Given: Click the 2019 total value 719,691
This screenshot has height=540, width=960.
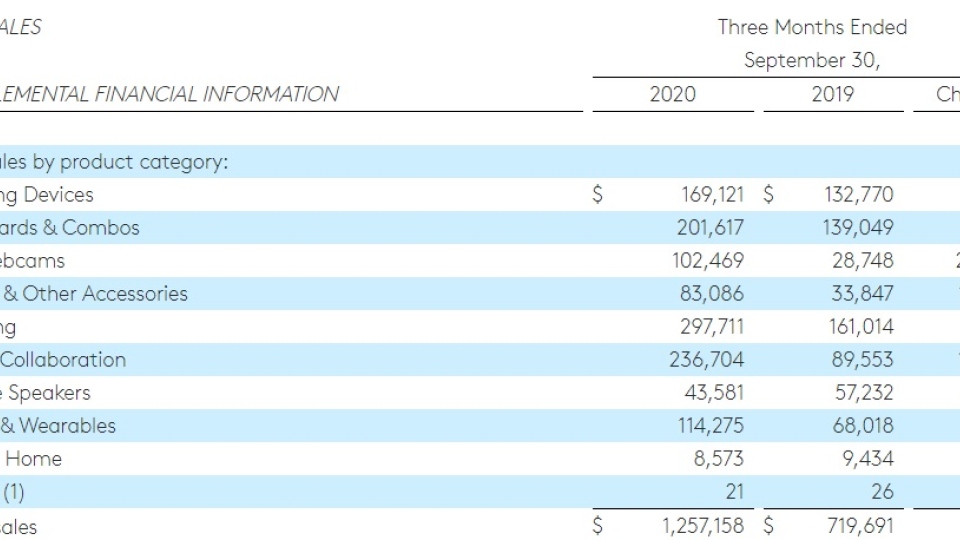Looking at the screenshot, I should click(864, 525).
